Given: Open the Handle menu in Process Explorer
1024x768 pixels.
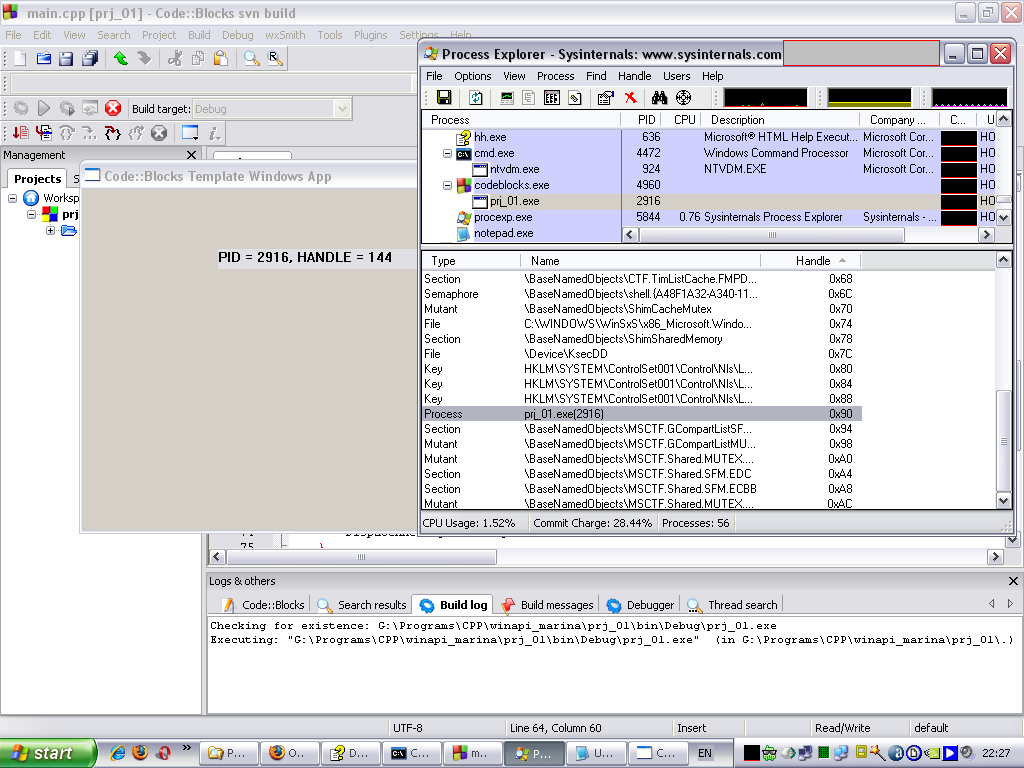Looking at the screenshot, I should click(x=634, y=76).
